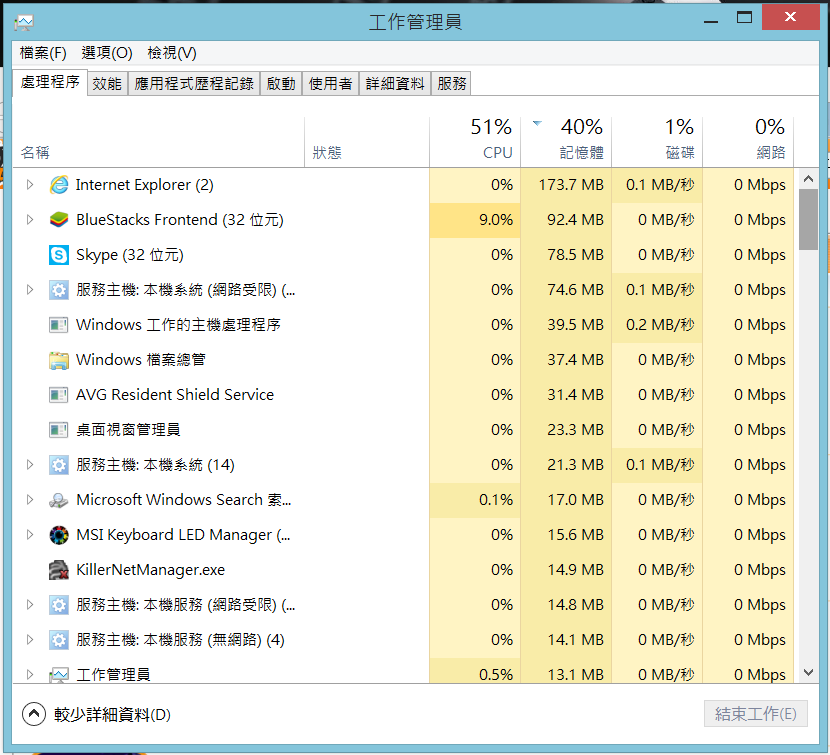Click the Windows 檔案總管 folder icon
Image resolution: width=830 pixels, height=755 pixels.
[59, 360]
